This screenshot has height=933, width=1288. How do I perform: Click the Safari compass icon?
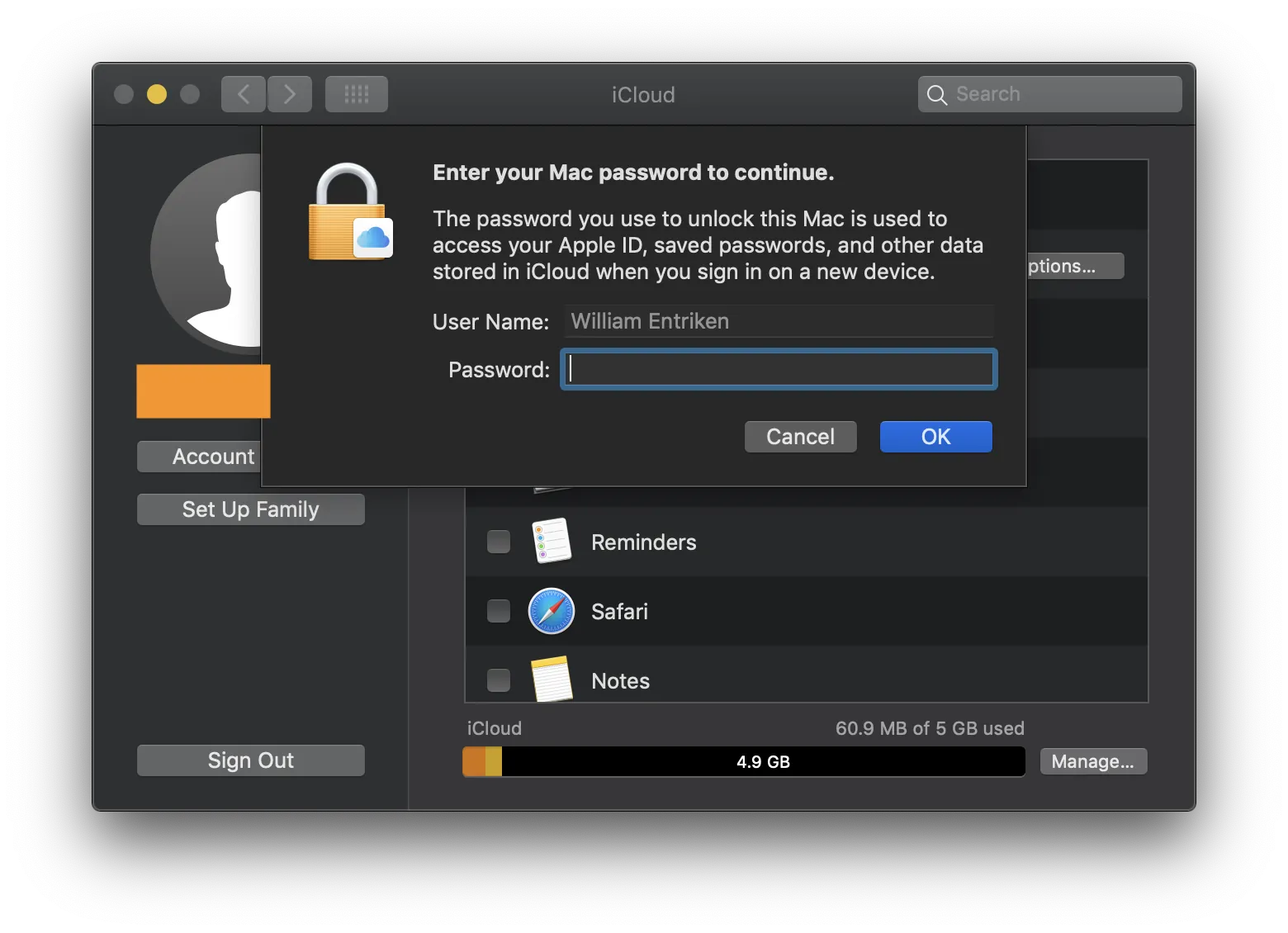pyautogui.click(x=552, y=611)
